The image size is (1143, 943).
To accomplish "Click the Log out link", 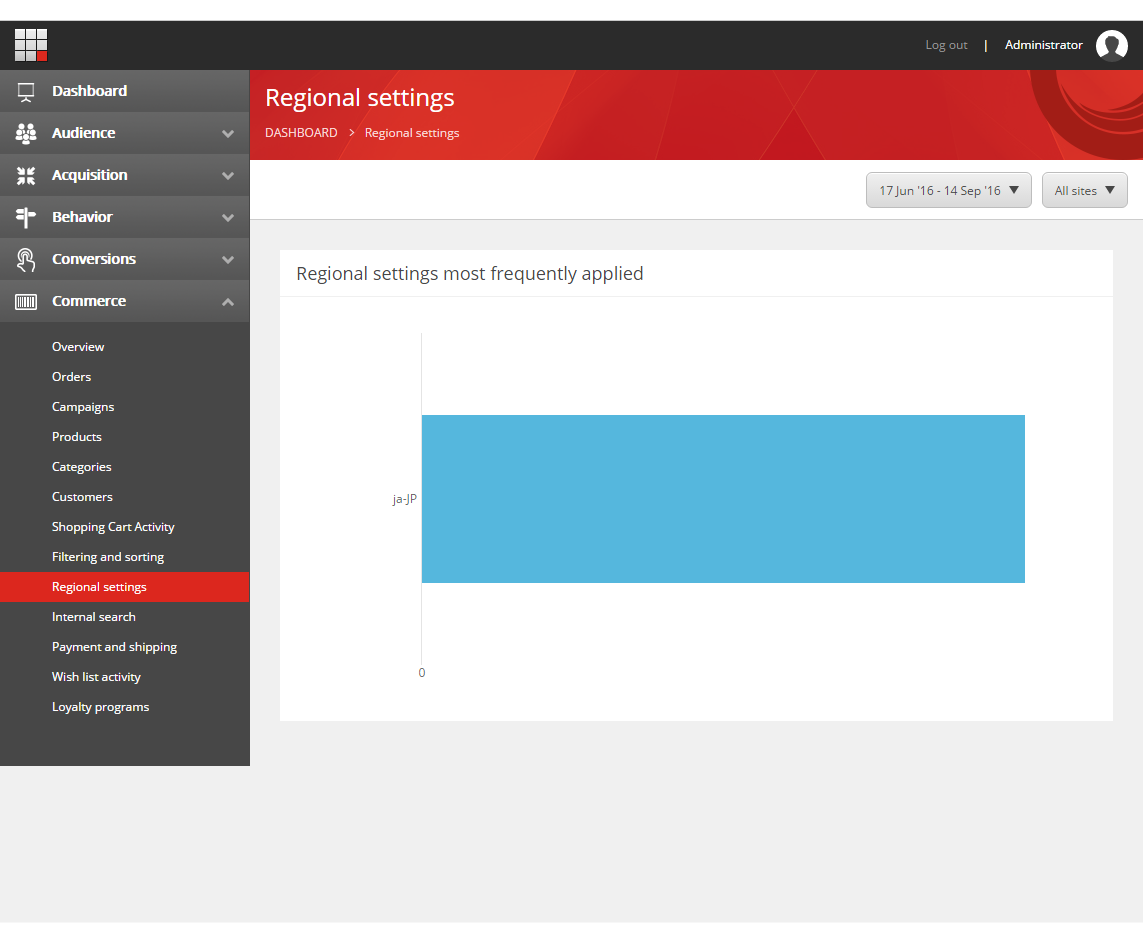I will click(946, 45).
